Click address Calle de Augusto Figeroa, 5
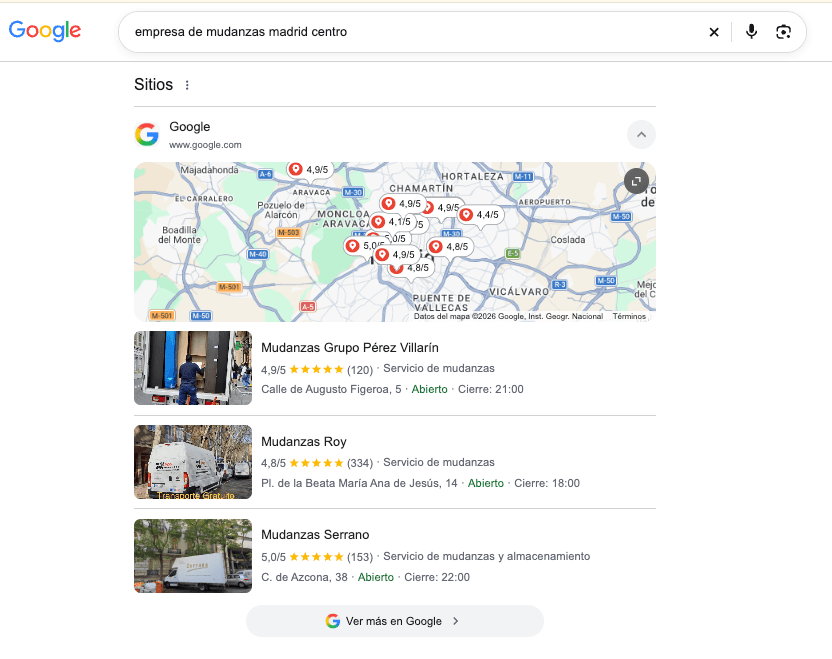This screenshot has width=832, height=659. point(331,389)
